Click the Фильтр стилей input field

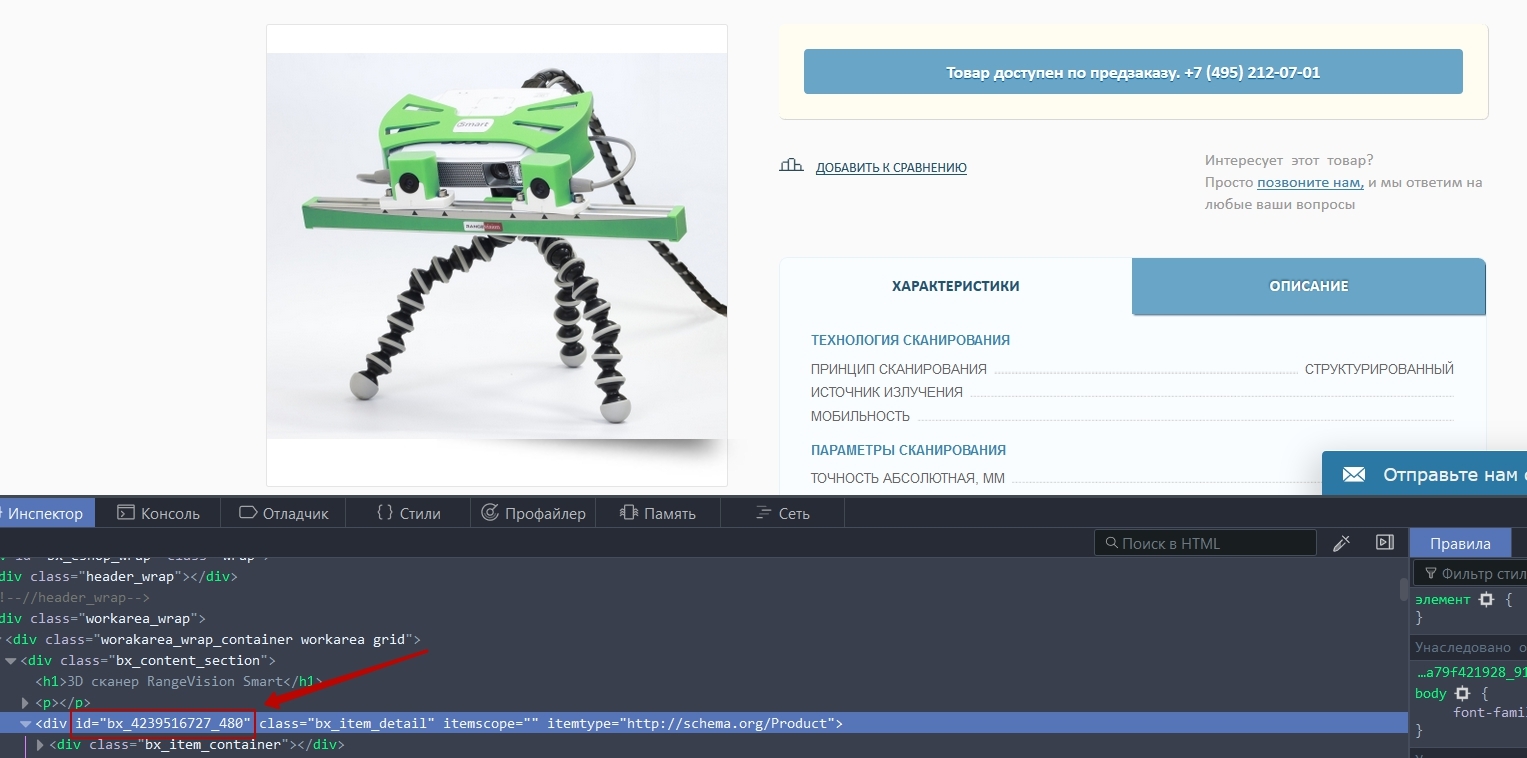[x=1470, y=573]
